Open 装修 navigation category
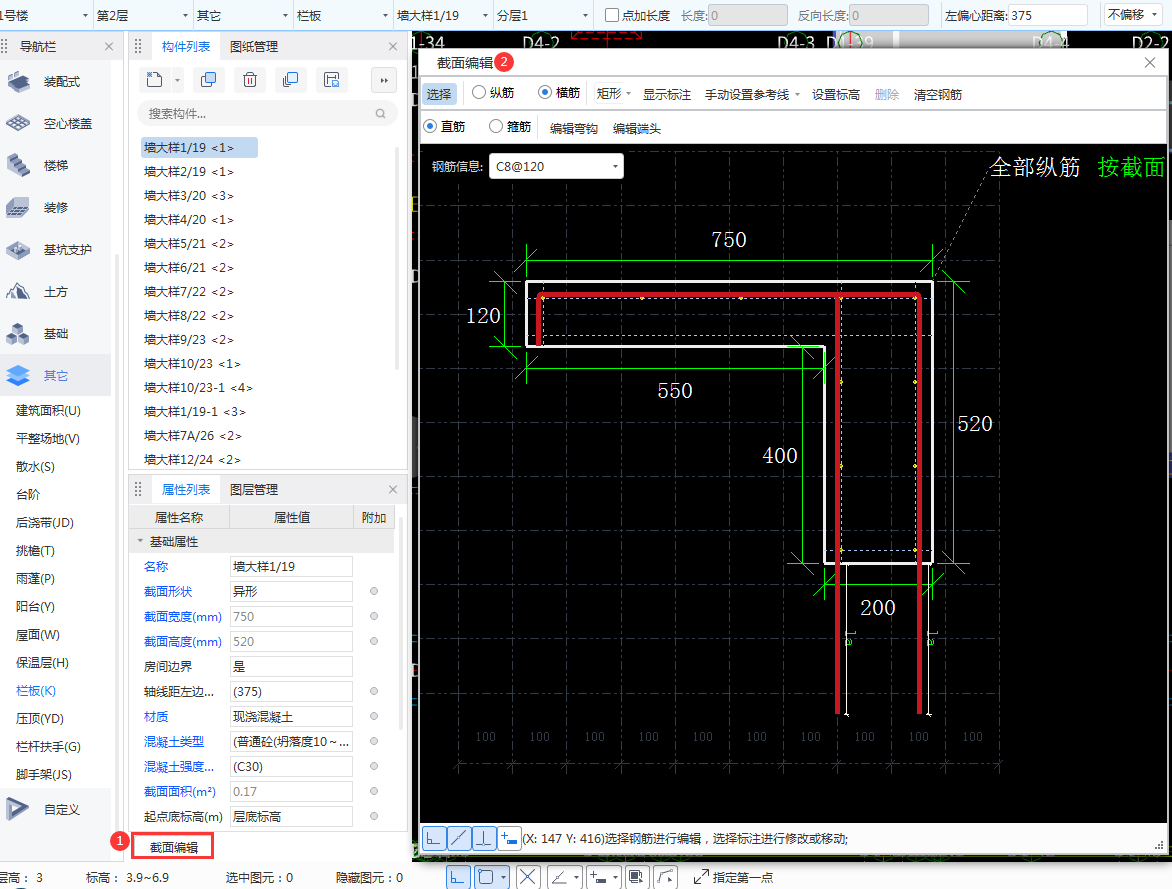 coord(55,207)
